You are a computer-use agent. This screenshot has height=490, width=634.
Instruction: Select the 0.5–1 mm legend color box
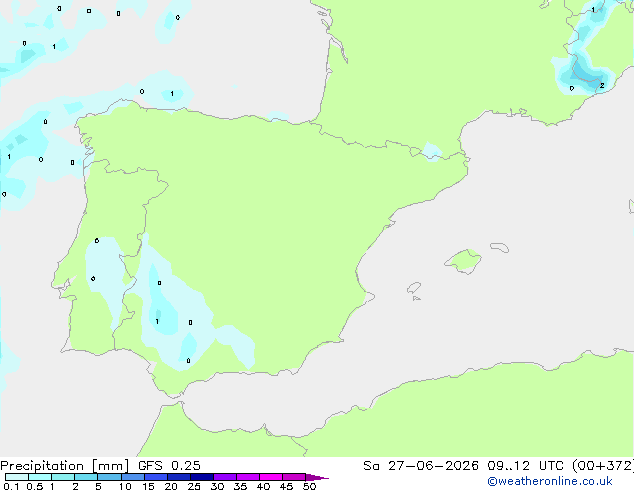pyautogui.click(x=40, y=477)
